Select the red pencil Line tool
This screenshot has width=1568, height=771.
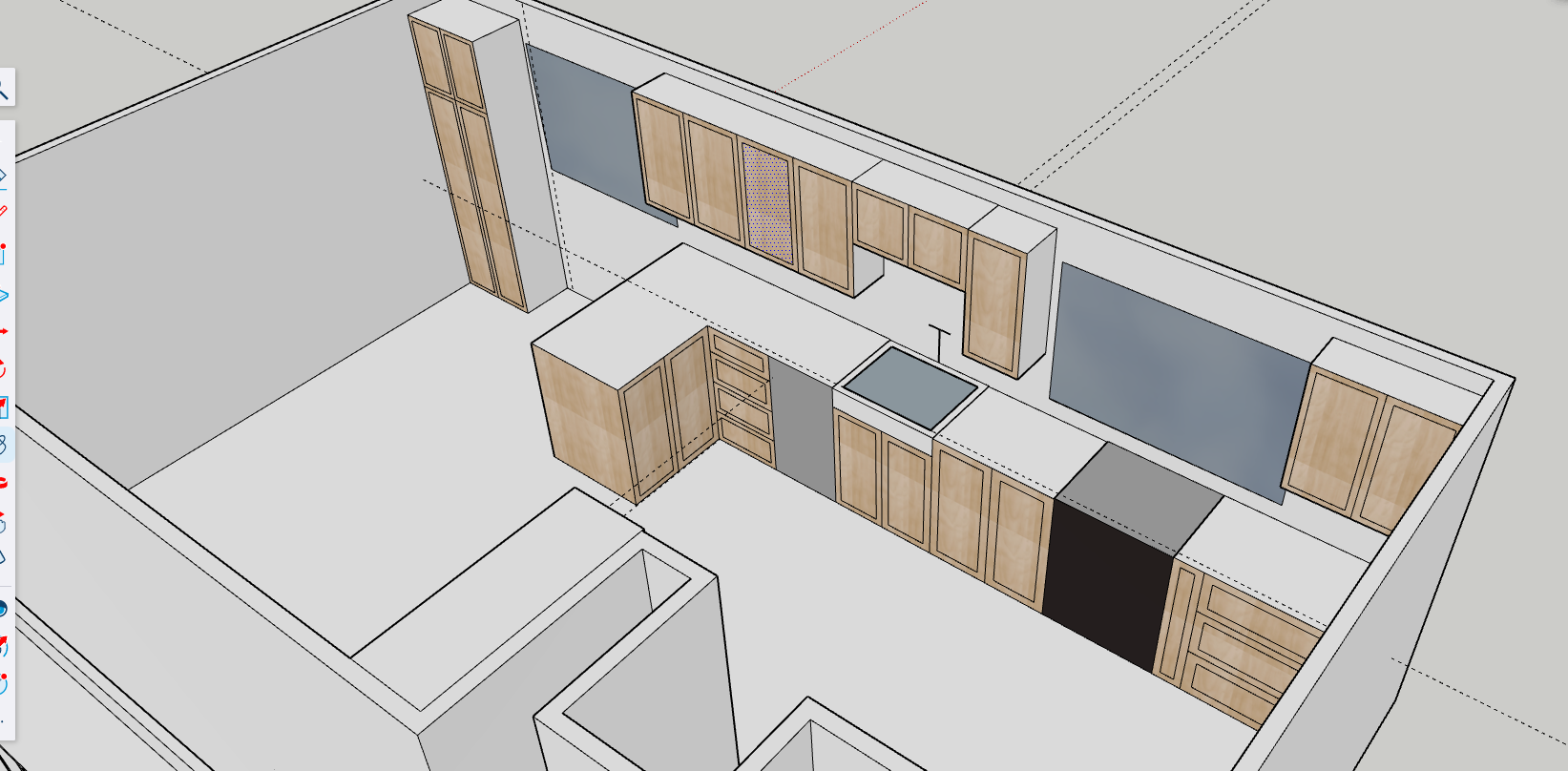(x=3, y=211)
